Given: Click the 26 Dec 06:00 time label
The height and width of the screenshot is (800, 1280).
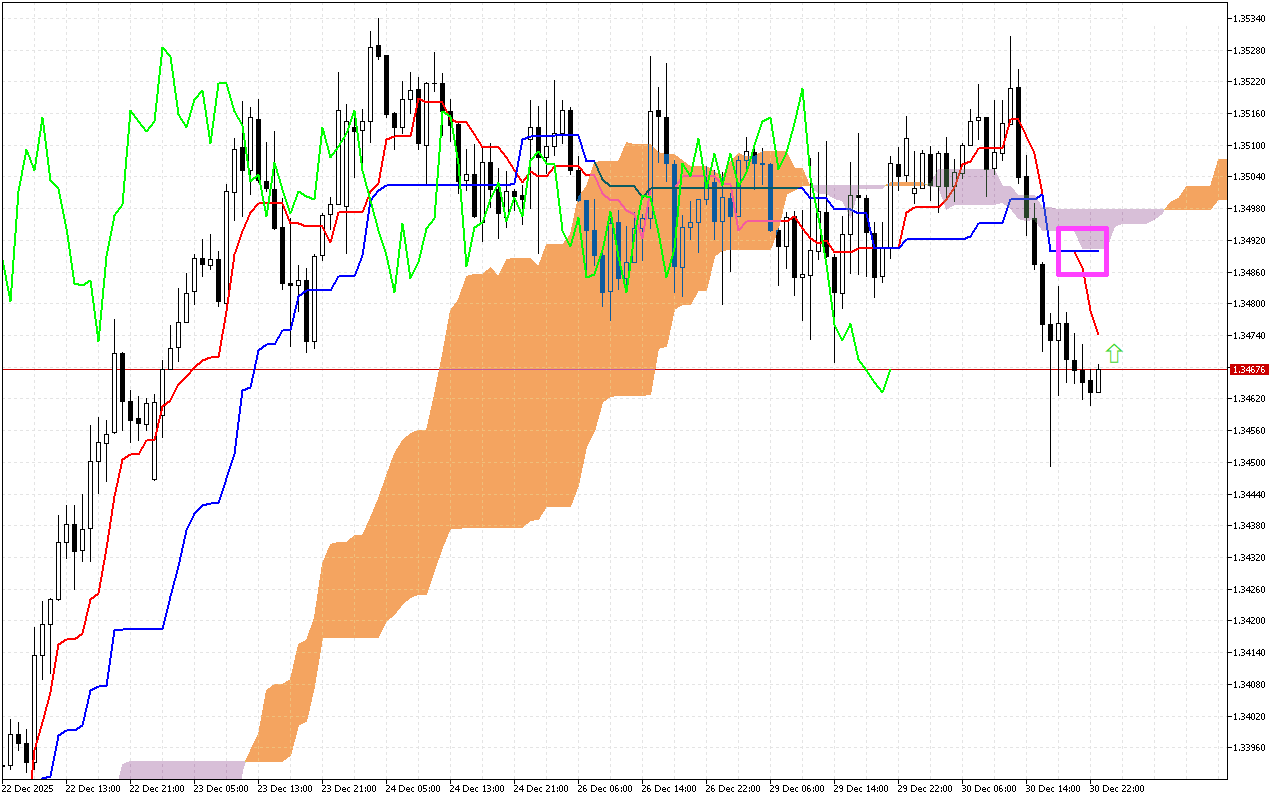Looking at the screenshot, I should coord(604,788).
